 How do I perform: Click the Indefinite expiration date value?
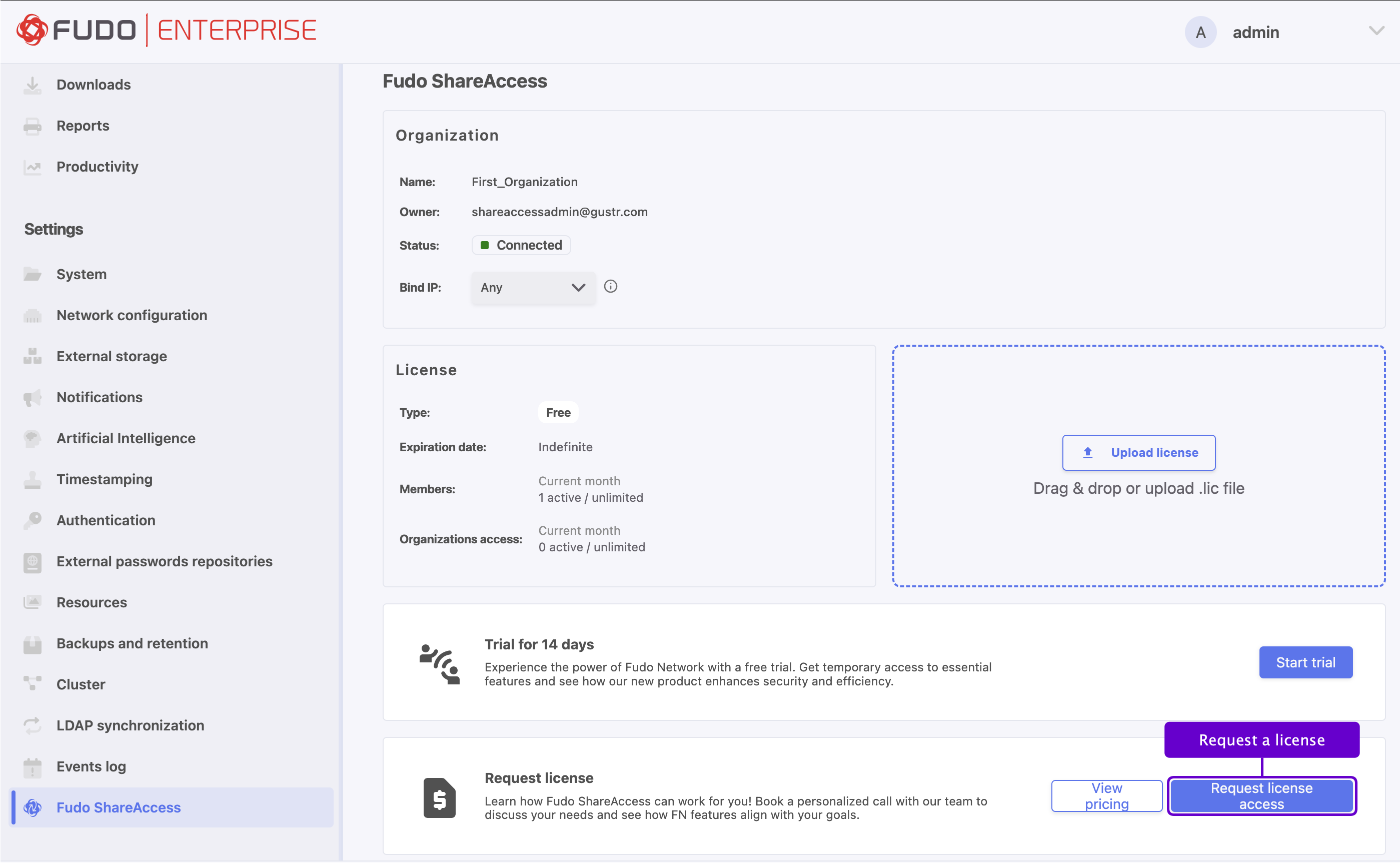[x=565, y=447]
